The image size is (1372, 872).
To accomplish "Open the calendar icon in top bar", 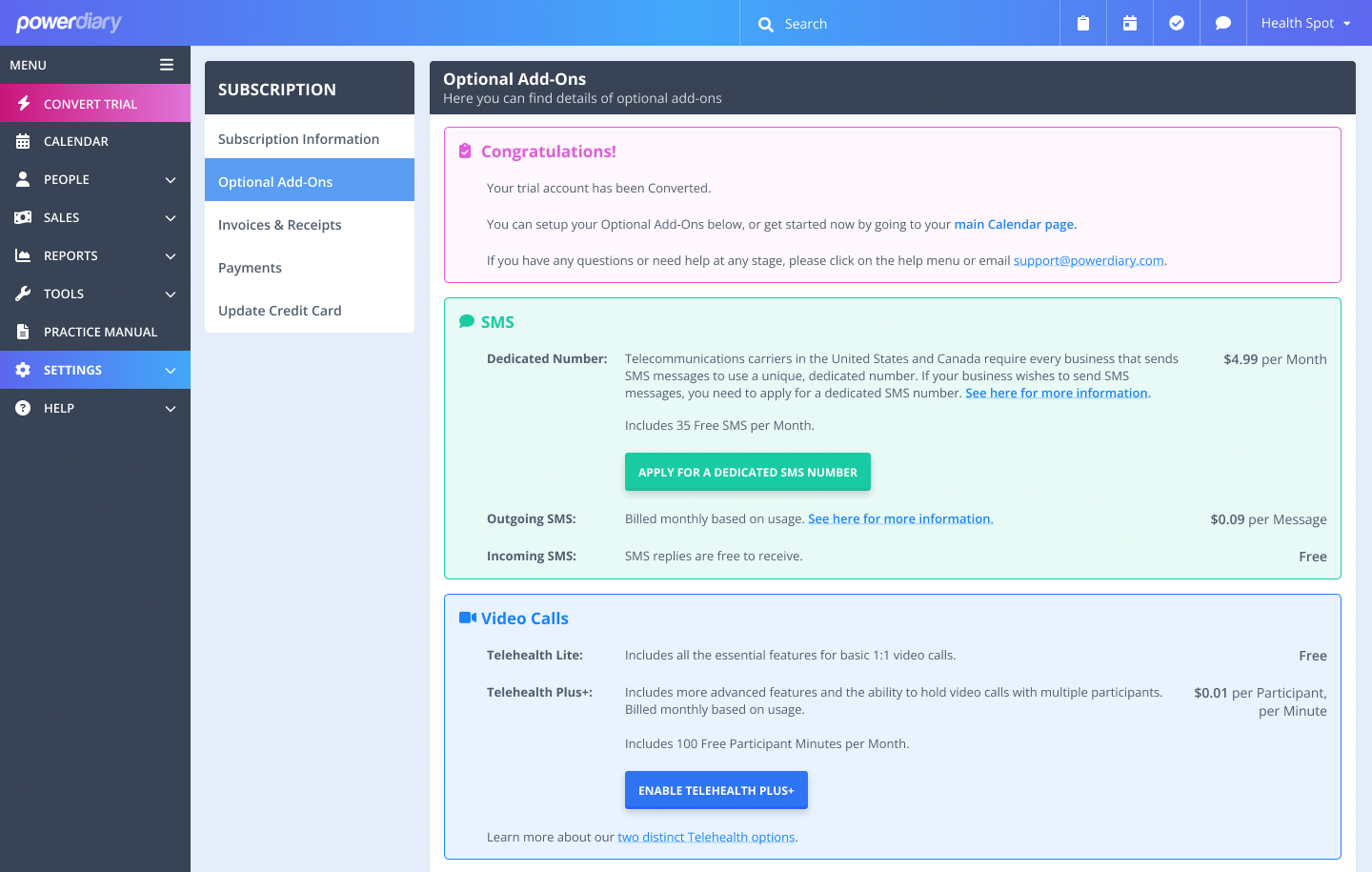I will [x=1130, y=23].
